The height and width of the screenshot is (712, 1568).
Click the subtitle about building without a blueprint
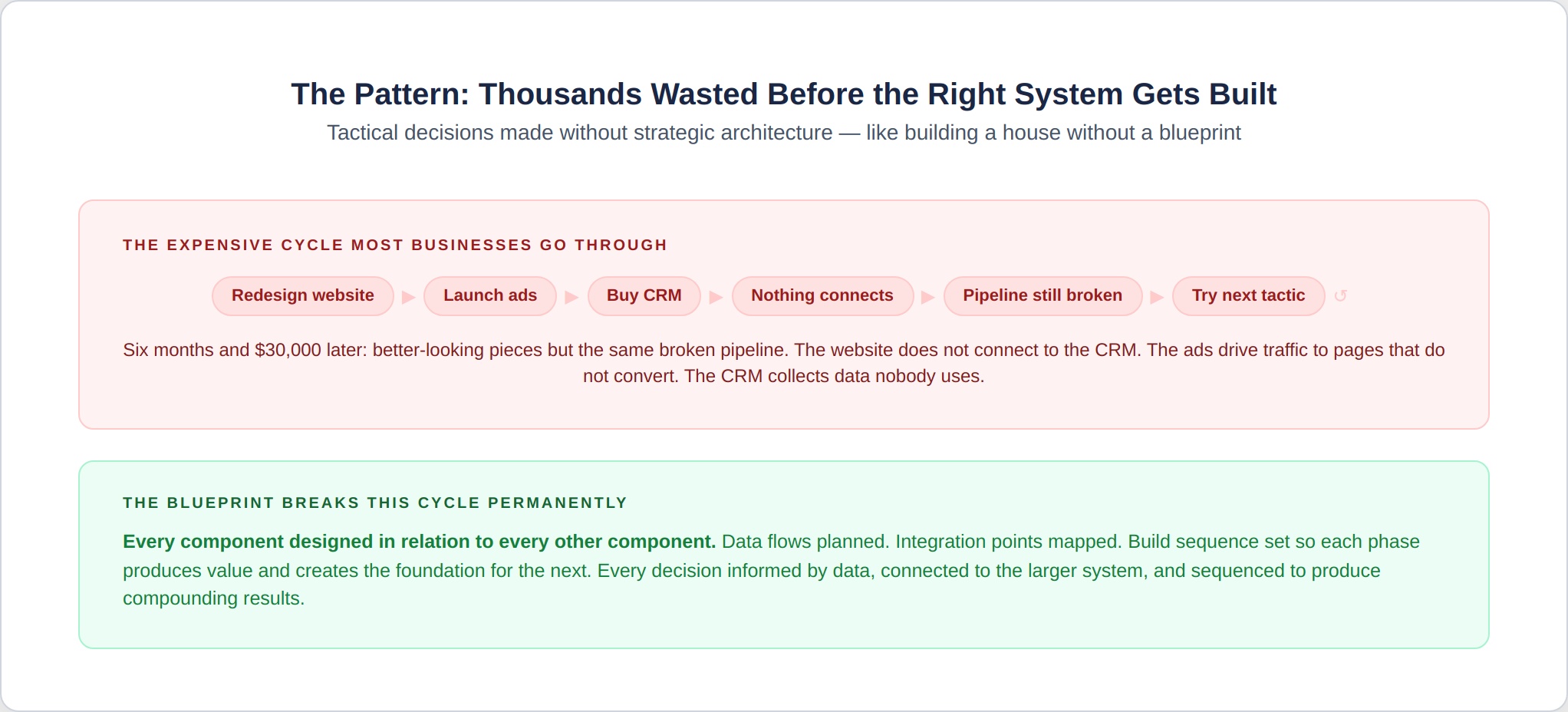tap(783, 133)
